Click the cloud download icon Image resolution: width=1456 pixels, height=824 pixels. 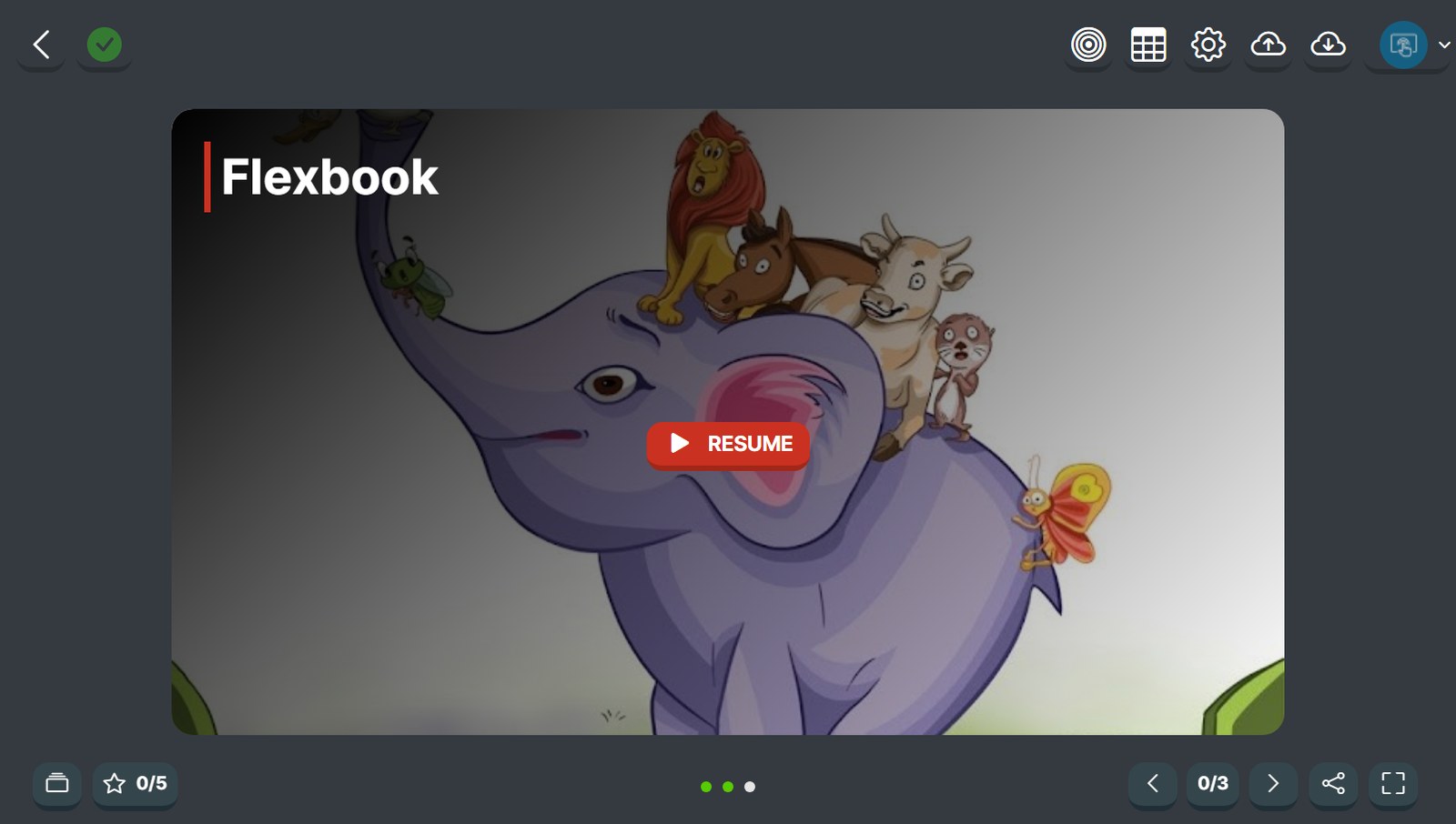tap(1329, 45)
